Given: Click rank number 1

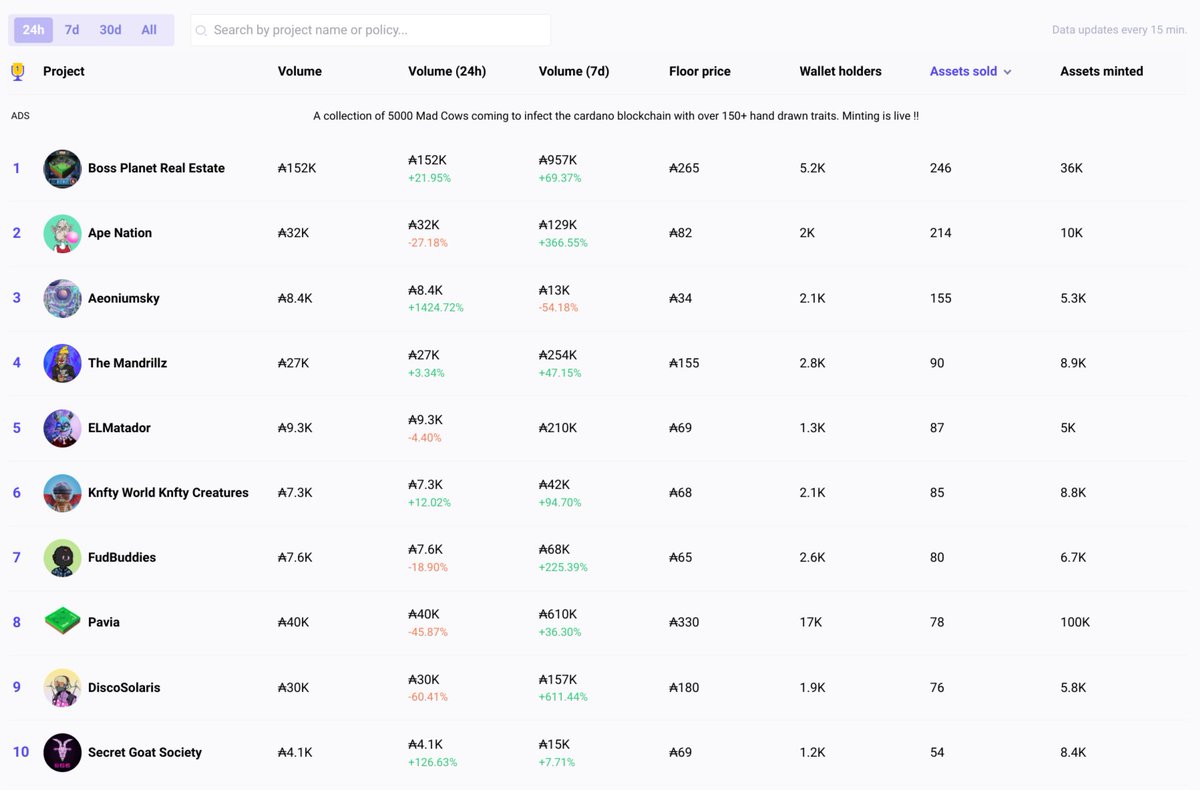Looking at the screenshot, I should click(x=16, y=168).
